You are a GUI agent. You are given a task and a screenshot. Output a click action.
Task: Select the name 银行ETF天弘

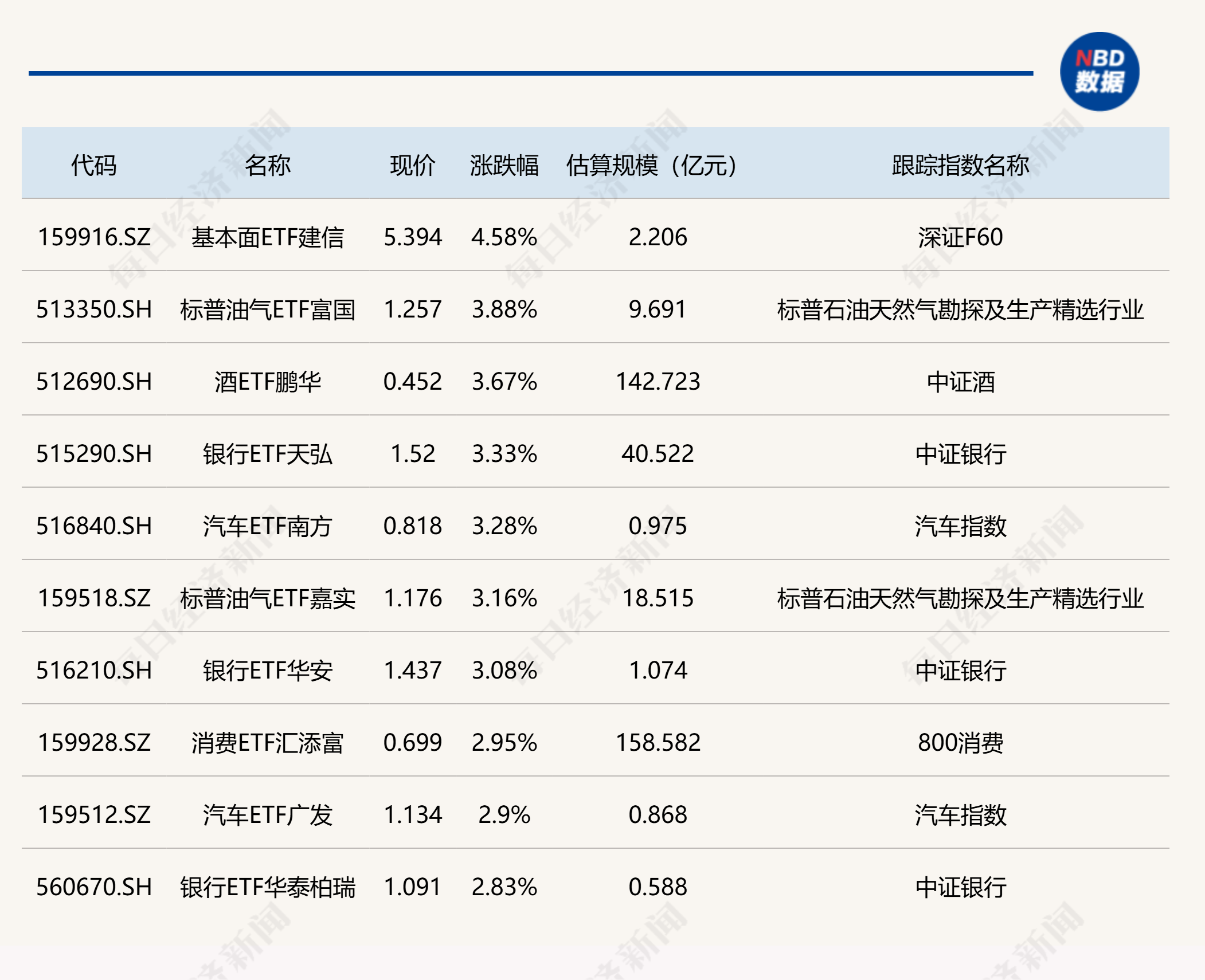(268, 454)
